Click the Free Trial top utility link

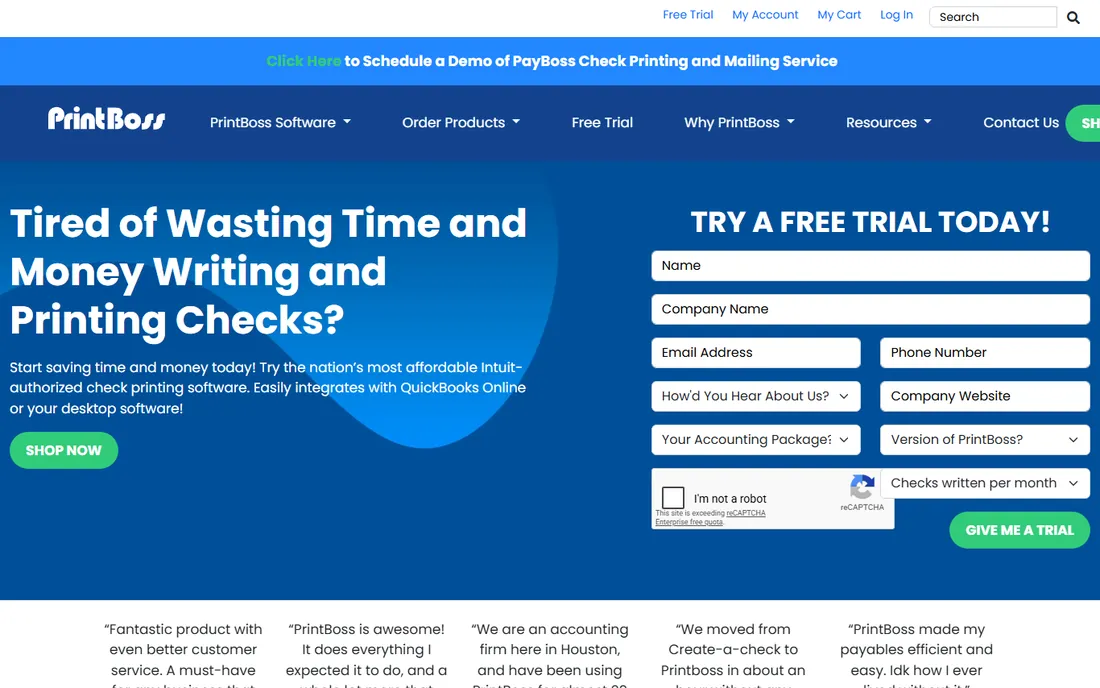(x=688, y=15)
